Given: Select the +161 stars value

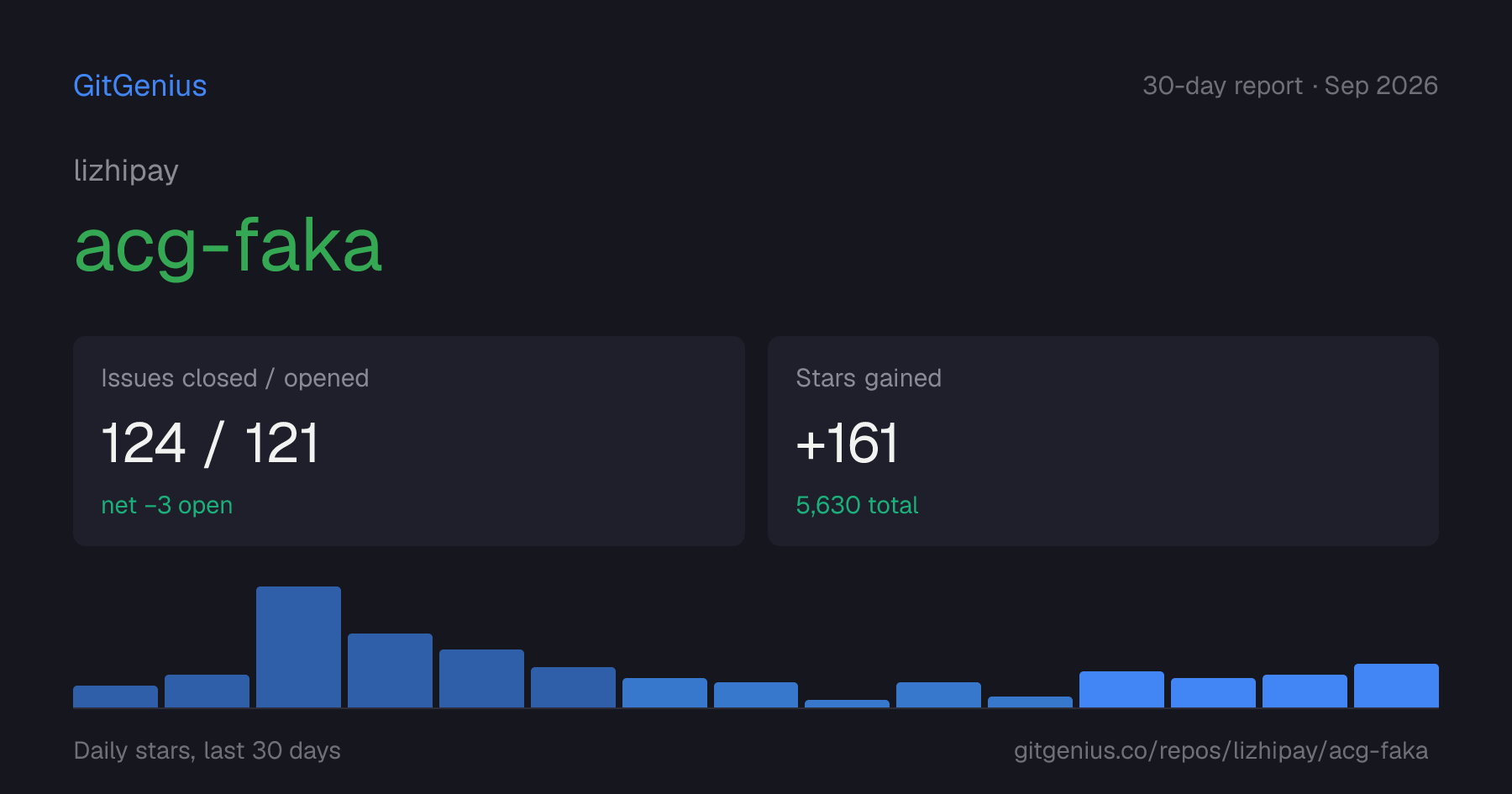Looking at the screenshot, I should (x=847, y=443).
